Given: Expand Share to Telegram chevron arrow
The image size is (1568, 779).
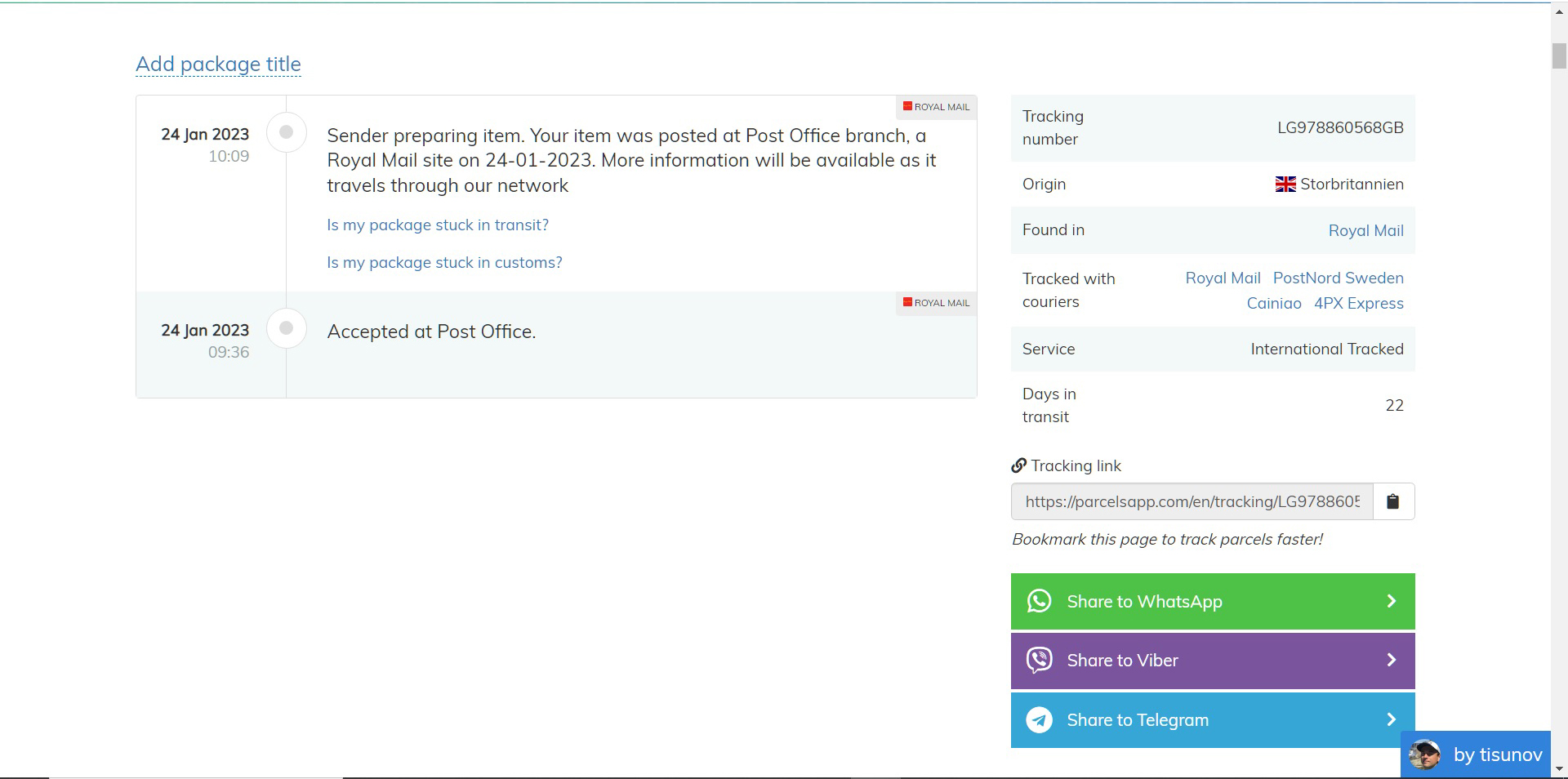Looking at the screenshot, I should click(x=1392, y=719).
